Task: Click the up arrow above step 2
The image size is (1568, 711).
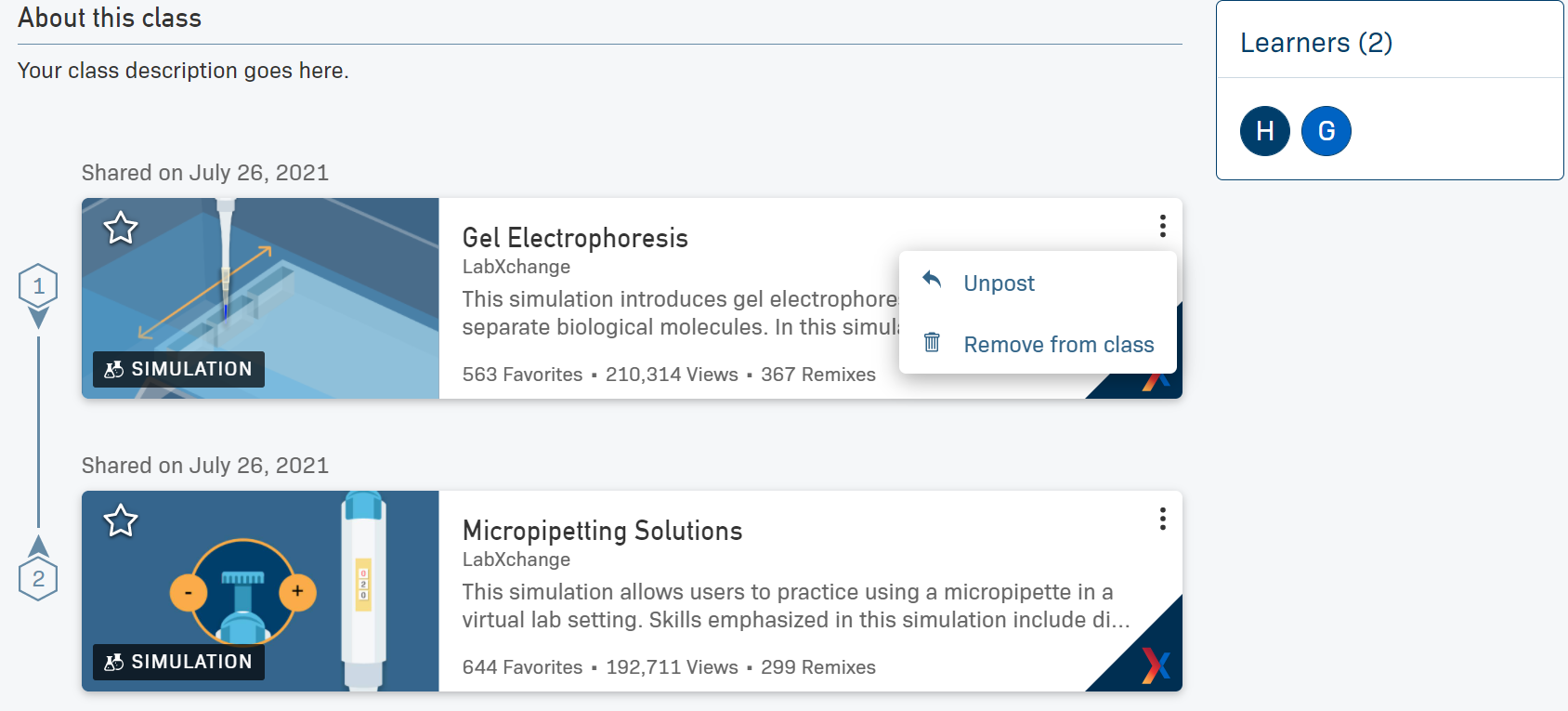Action: pos(38,546)
